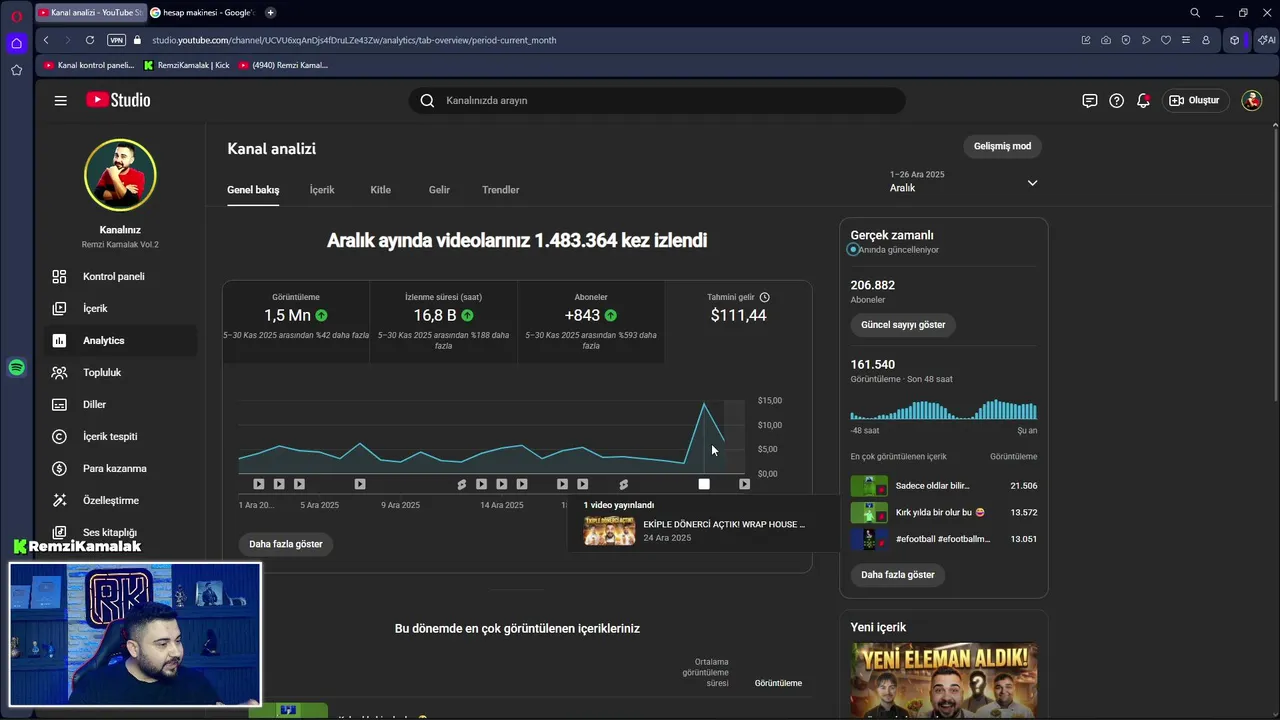Select the İzlenme süresi metric card
This screenshot has width=1280, height=720.
(x=443, y=322)
